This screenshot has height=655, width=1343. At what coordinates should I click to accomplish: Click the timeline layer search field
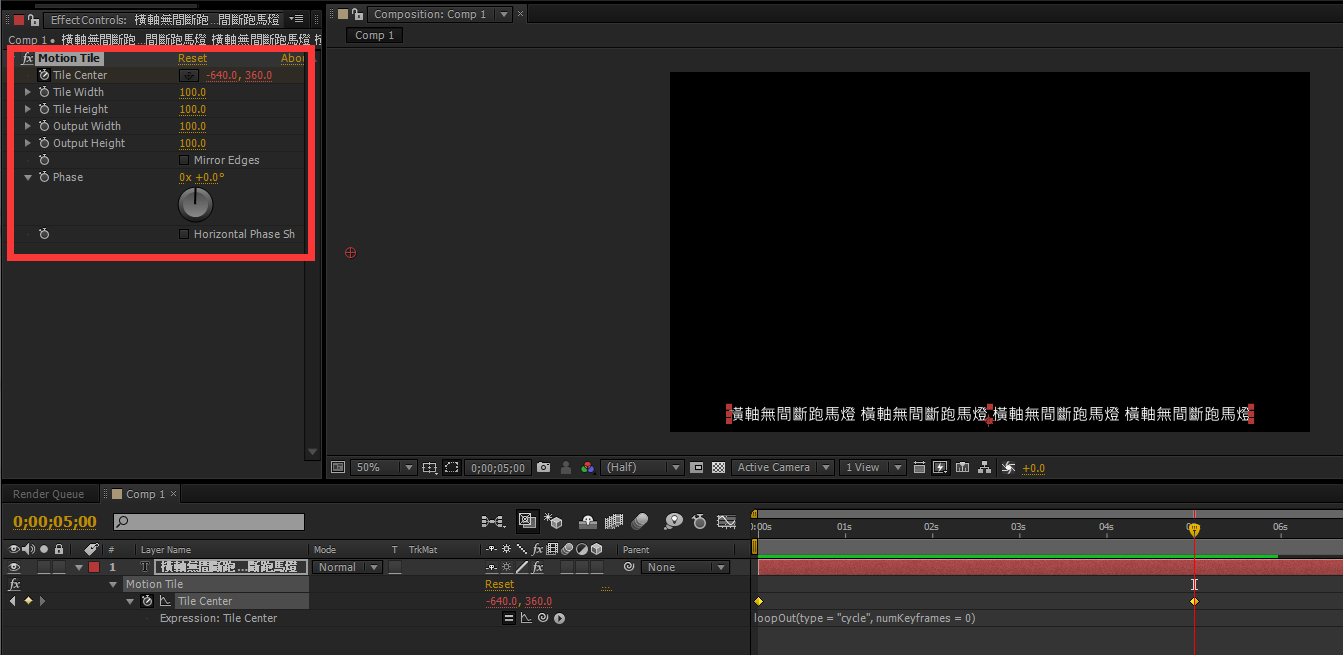coord(209,522)
